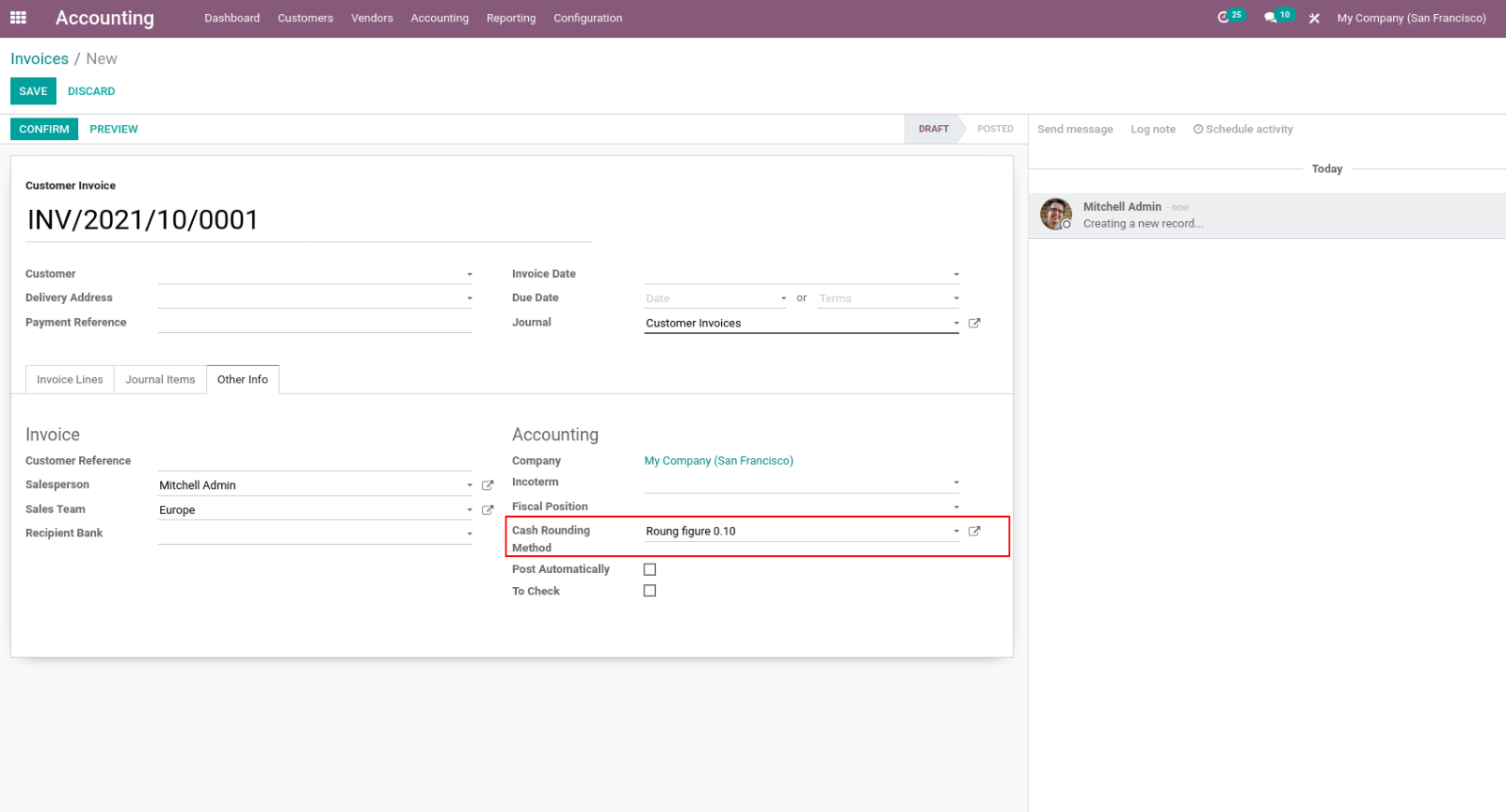Click Send message in the chatter

(x=1075, y=129)
